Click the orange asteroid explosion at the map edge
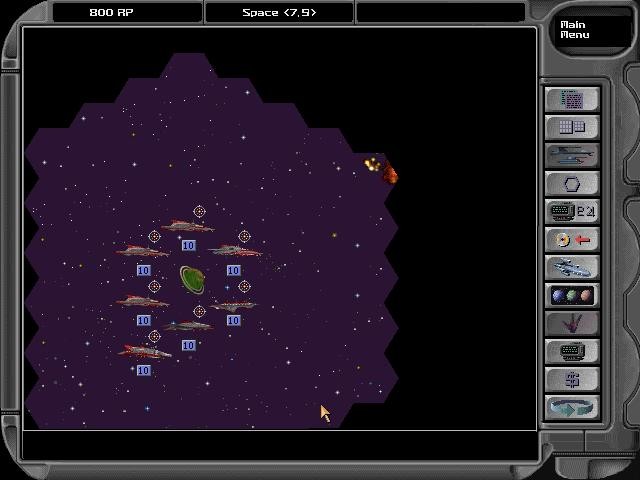 pyautogui.click(x=381, y=169)
